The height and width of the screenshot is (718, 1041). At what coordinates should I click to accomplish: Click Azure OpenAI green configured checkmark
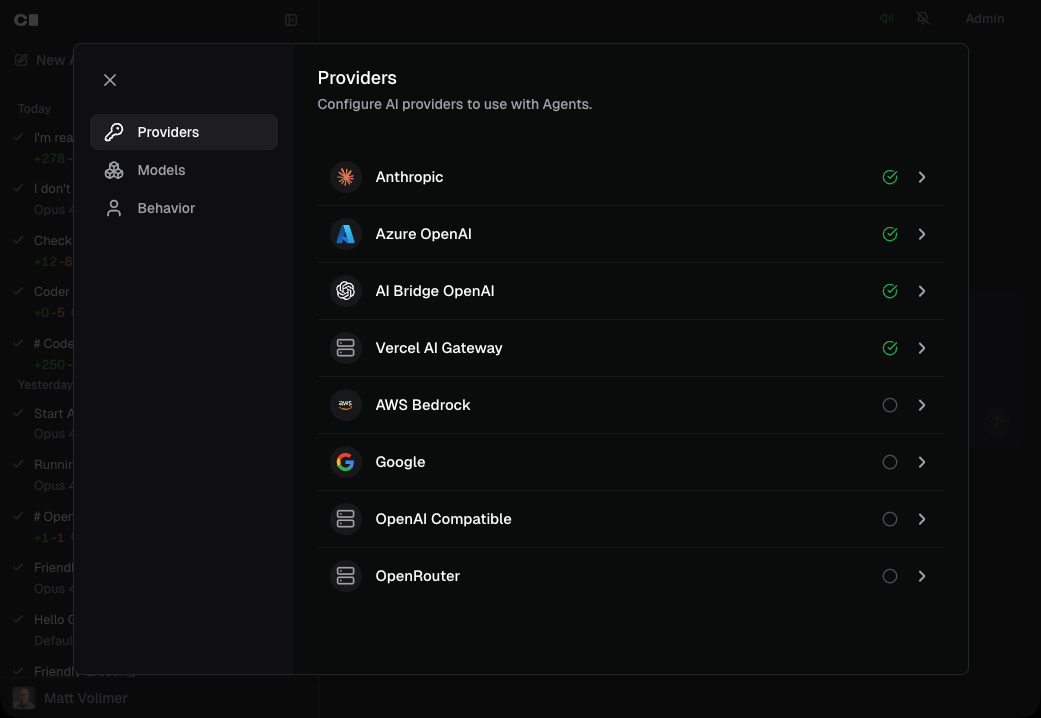pos(890,234)
